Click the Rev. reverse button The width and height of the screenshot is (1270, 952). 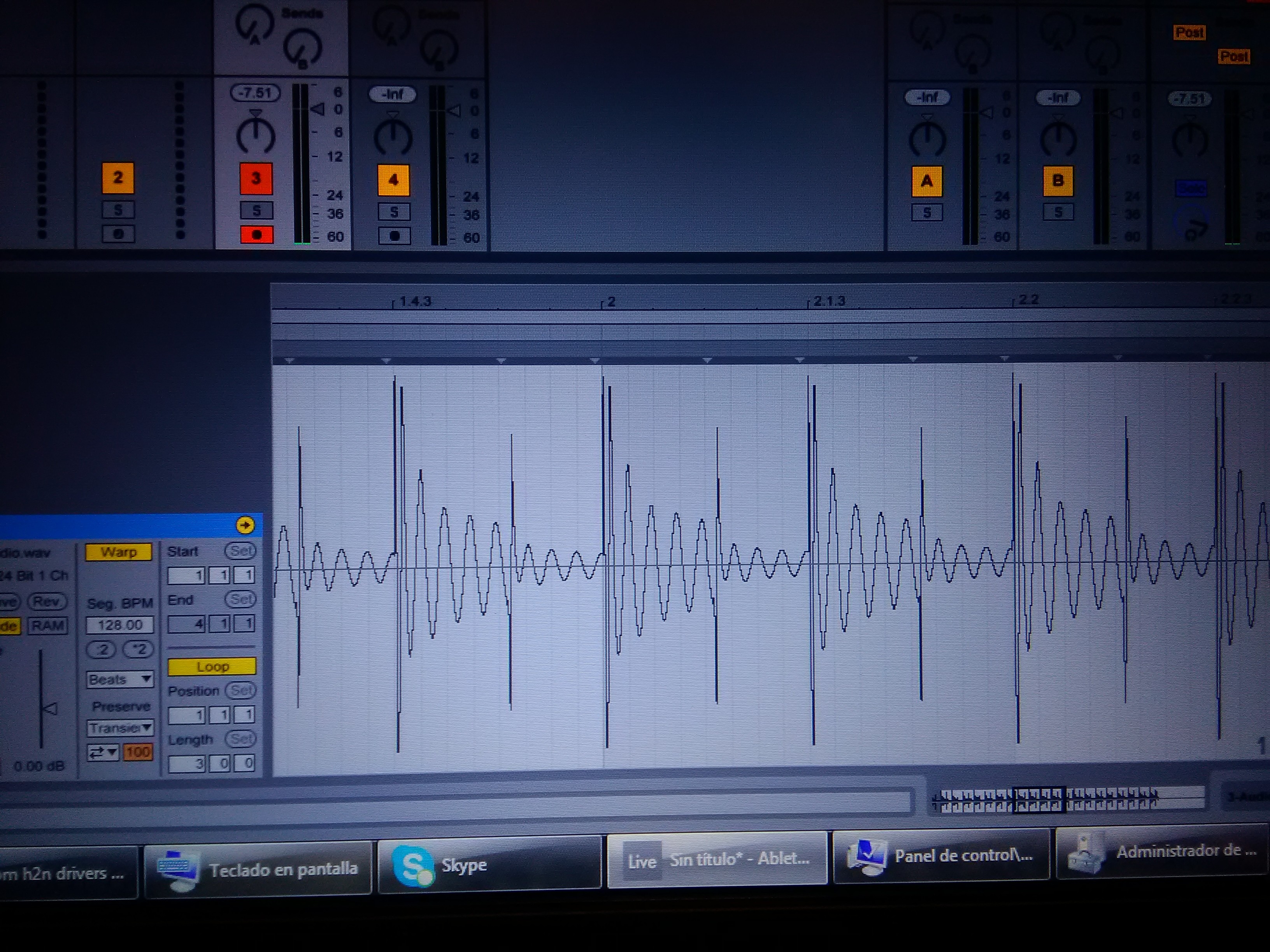pyautogui.click(x=47, y=601)
